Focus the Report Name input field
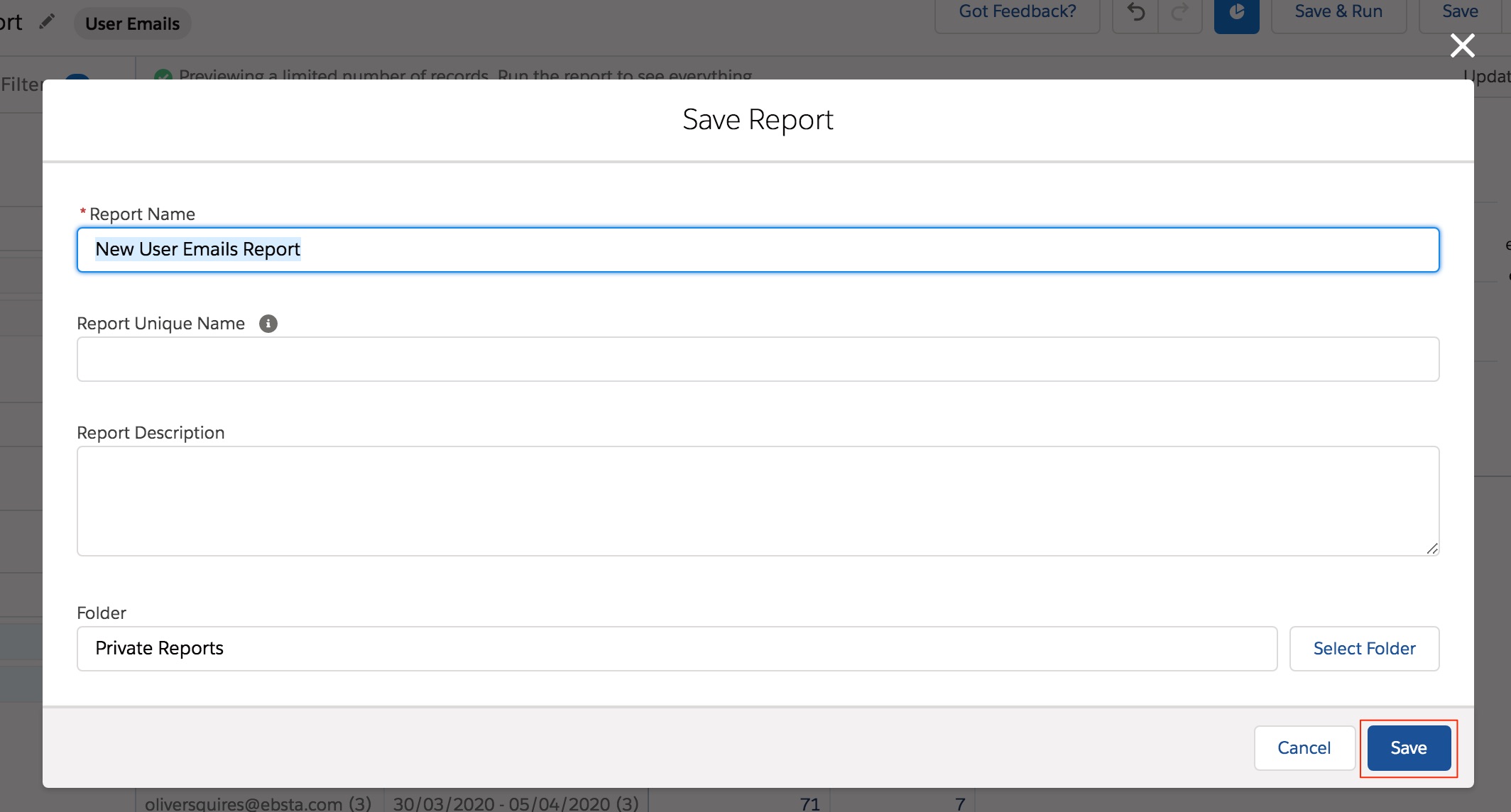This screenshot has height=812, width=1511. pyautogui.click(x=757, y=250)
